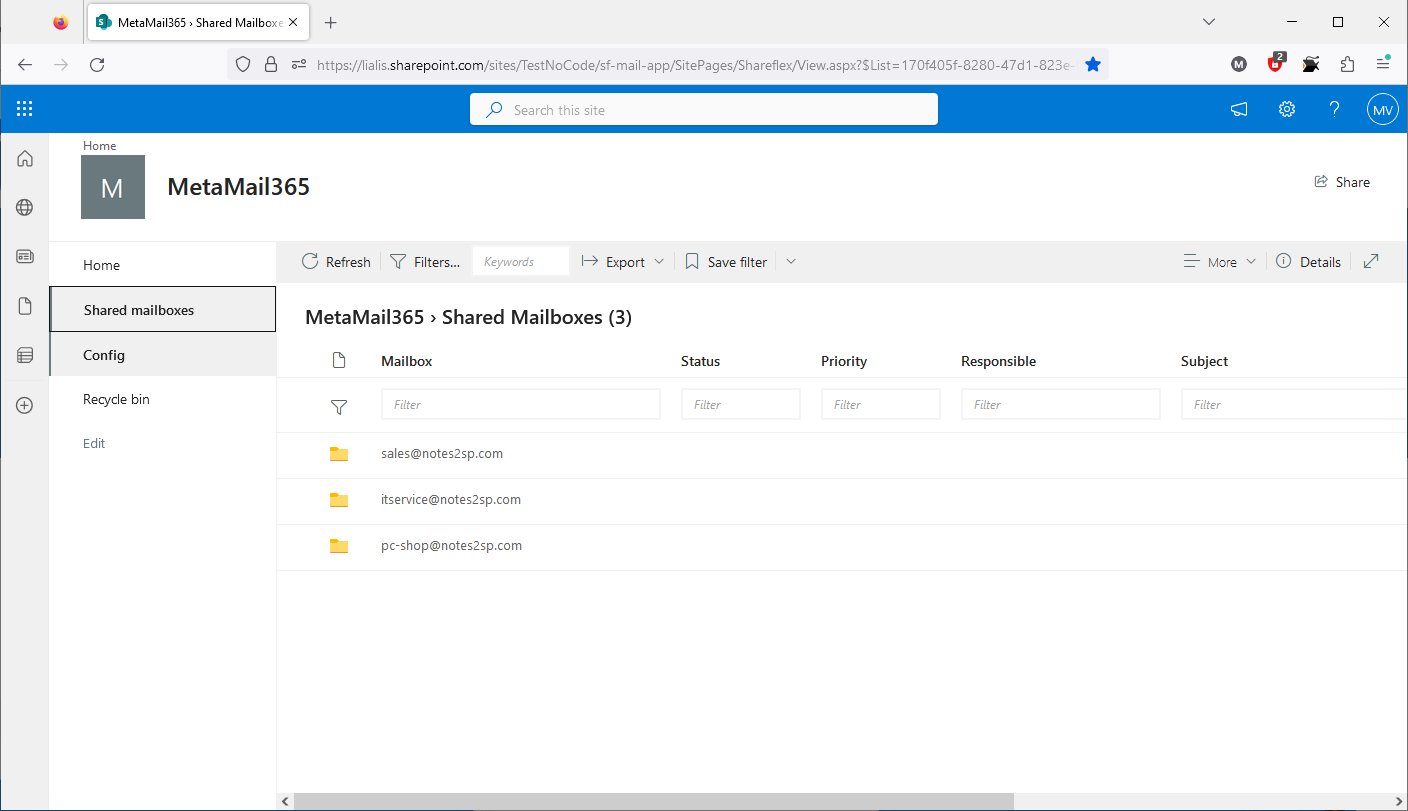Expand the Save filter dropdown chevron

click(791, 261)
